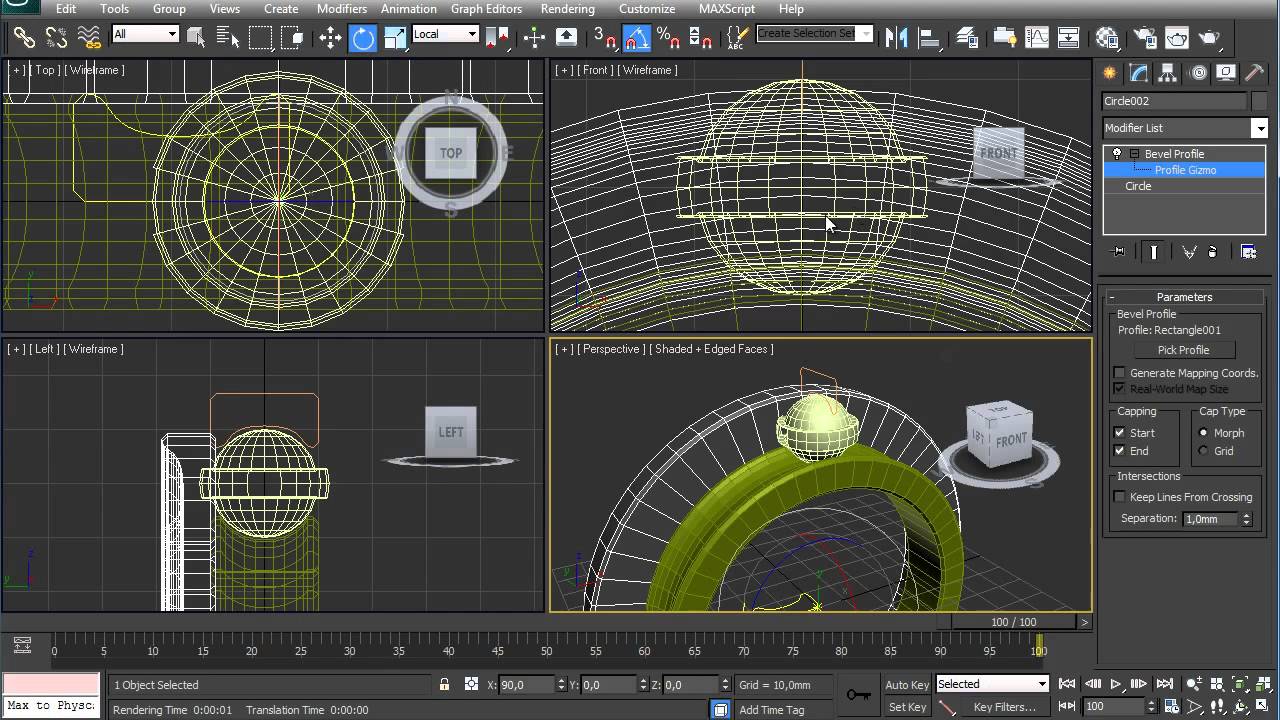
Task: Toggle Bevel Profile lightbulb on/off
Action: 1117,154
